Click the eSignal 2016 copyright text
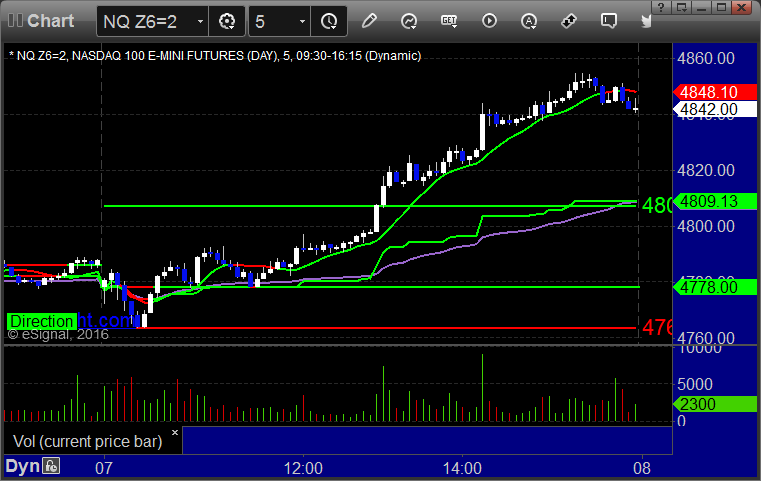 coord(58,334)
